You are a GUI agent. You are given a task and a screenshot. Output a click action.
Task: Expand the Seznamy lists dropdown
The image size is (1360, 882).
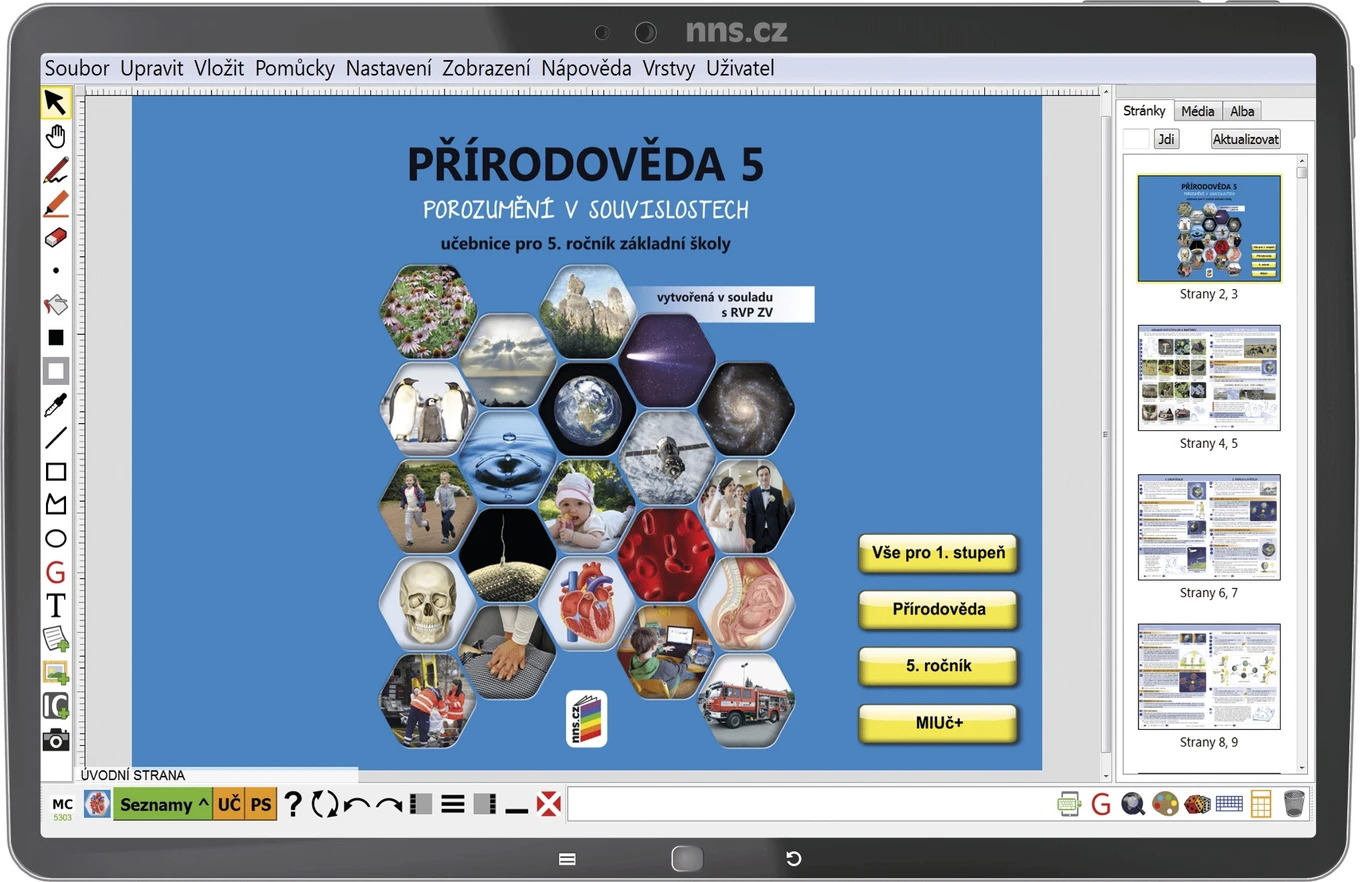pyautogui.click(x=164, y=804)
